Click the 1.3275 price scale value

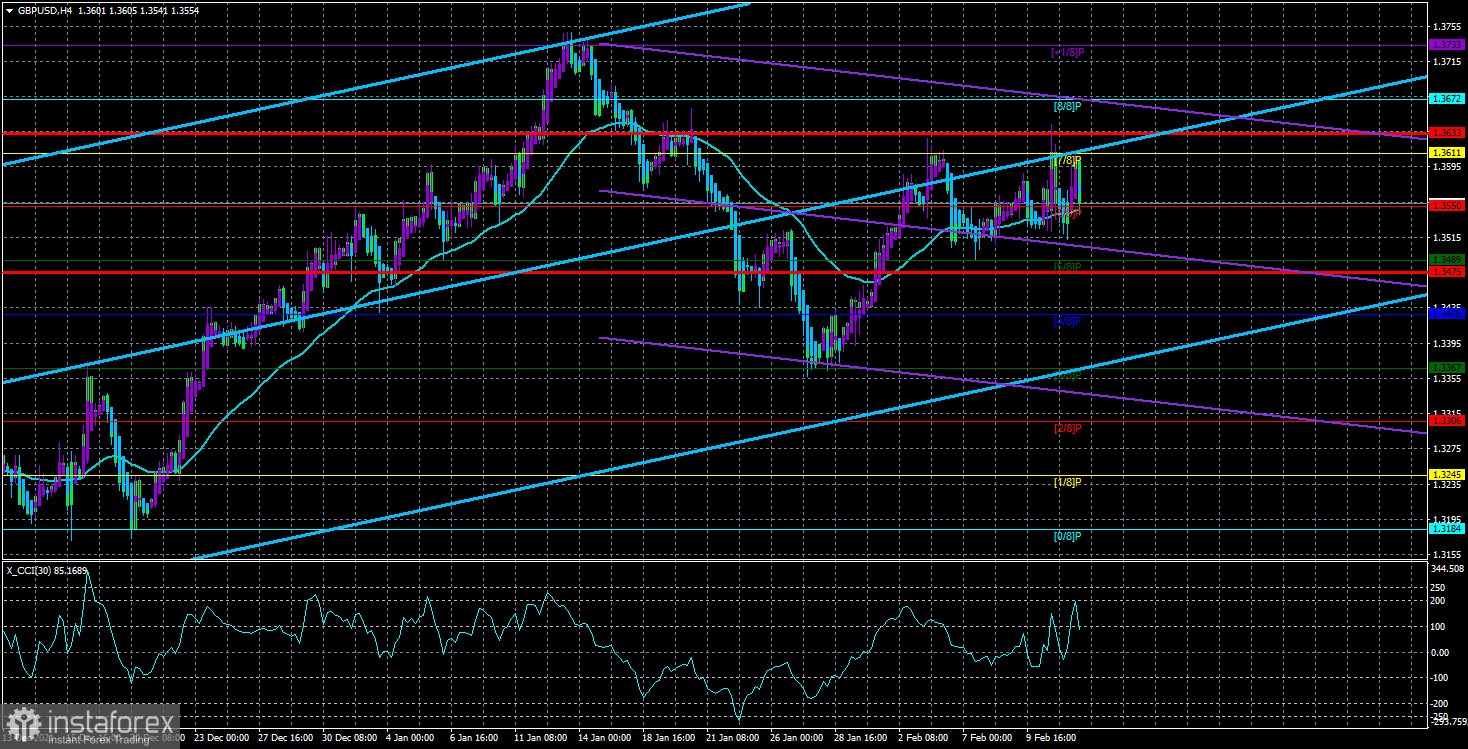(x=1447, y=449)
